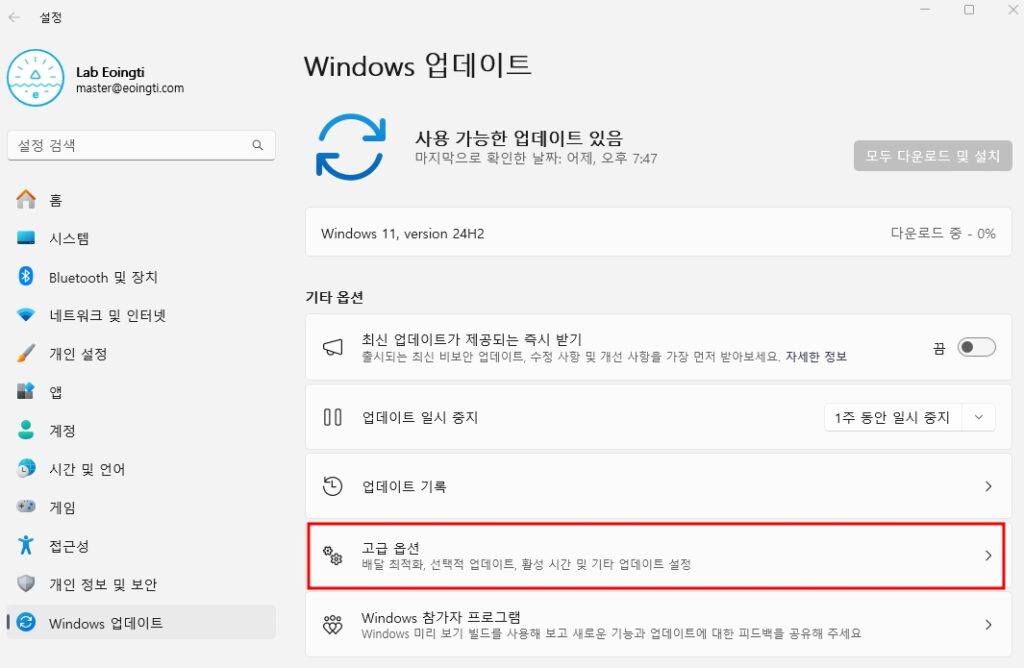
Task: Click the large update sync arrows icon
Action: [x=351, y=147]
